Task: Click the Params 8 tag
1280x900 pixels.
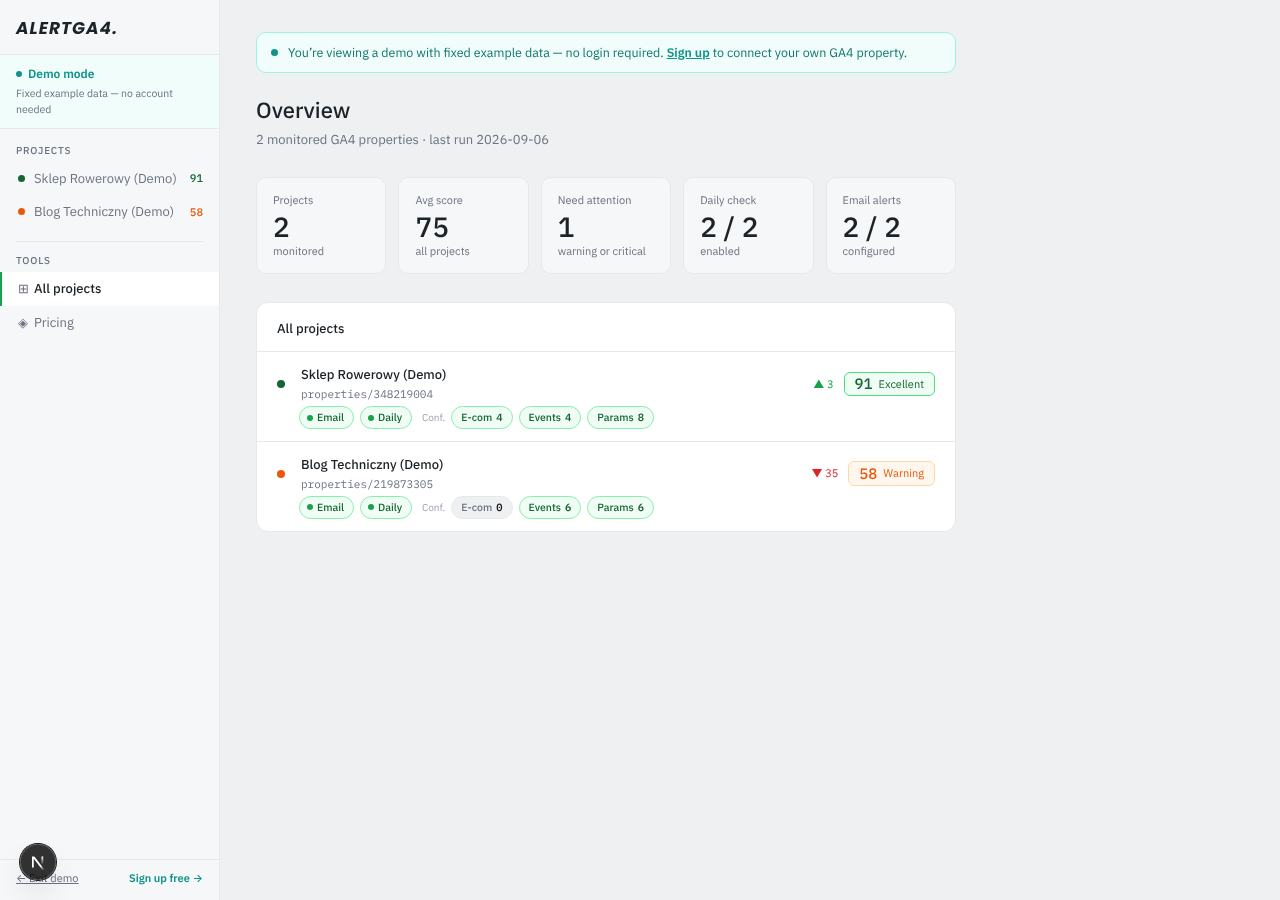Action: pyautogui.click(x=620, y=418)
